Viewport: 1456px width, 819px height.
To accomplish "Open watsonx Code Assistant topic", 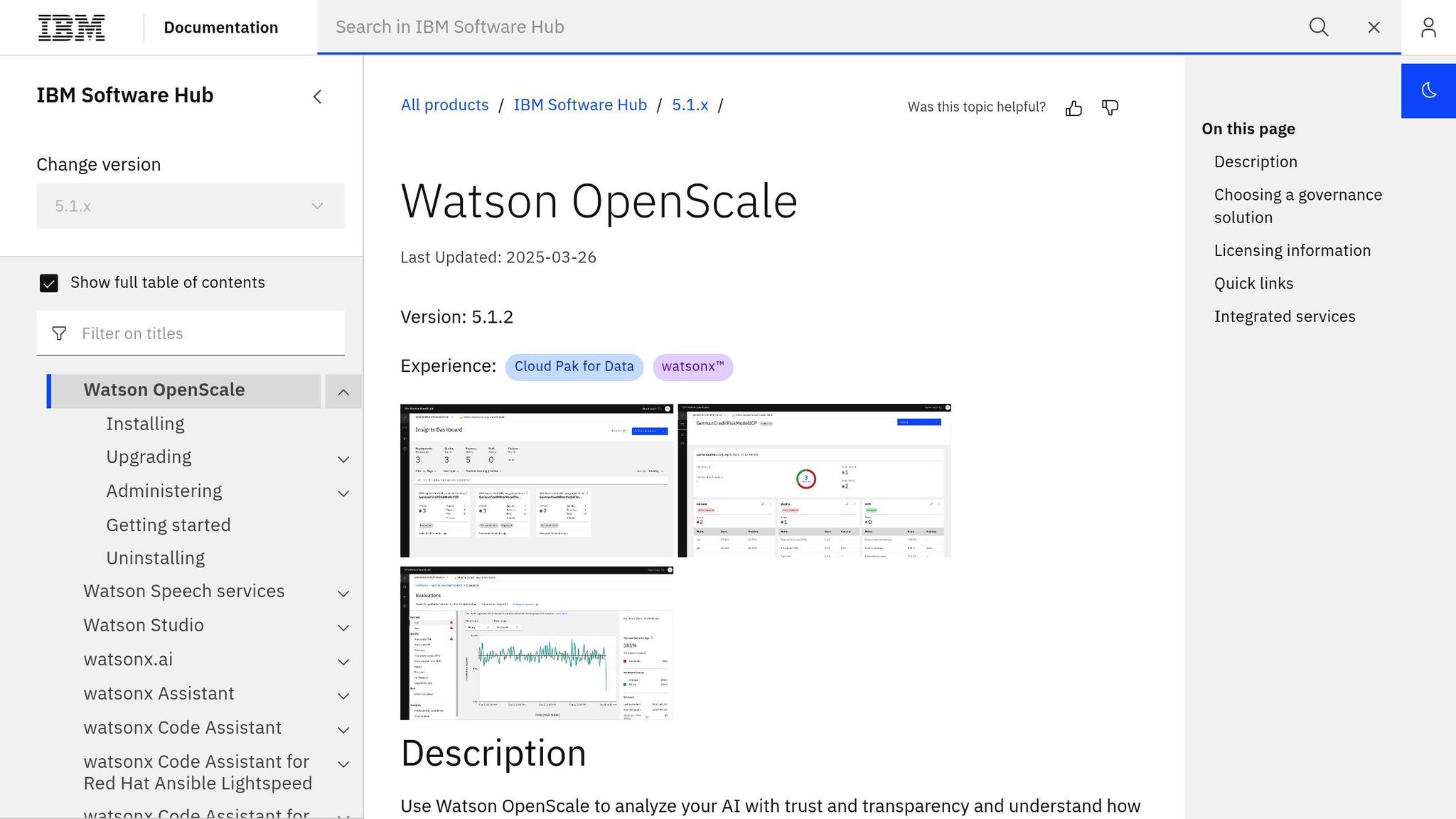I will pyautogui.click(x=182, y=727).
